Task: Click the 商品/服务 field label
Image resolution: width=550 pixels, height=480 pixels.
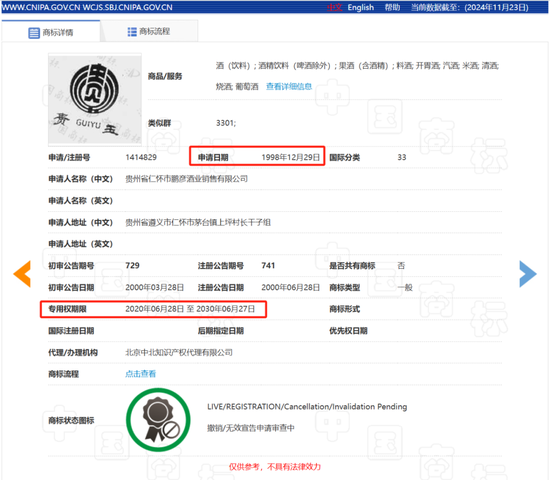Action: (165, 76)
